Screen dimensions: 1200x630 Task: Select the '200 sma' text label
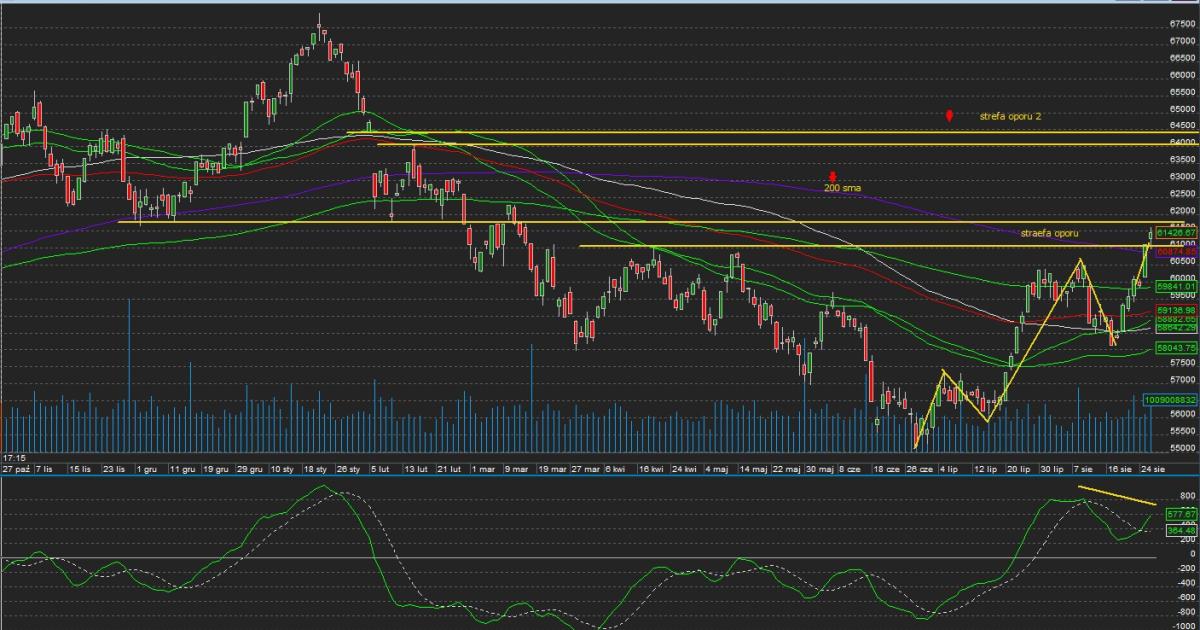click(841, 188)
